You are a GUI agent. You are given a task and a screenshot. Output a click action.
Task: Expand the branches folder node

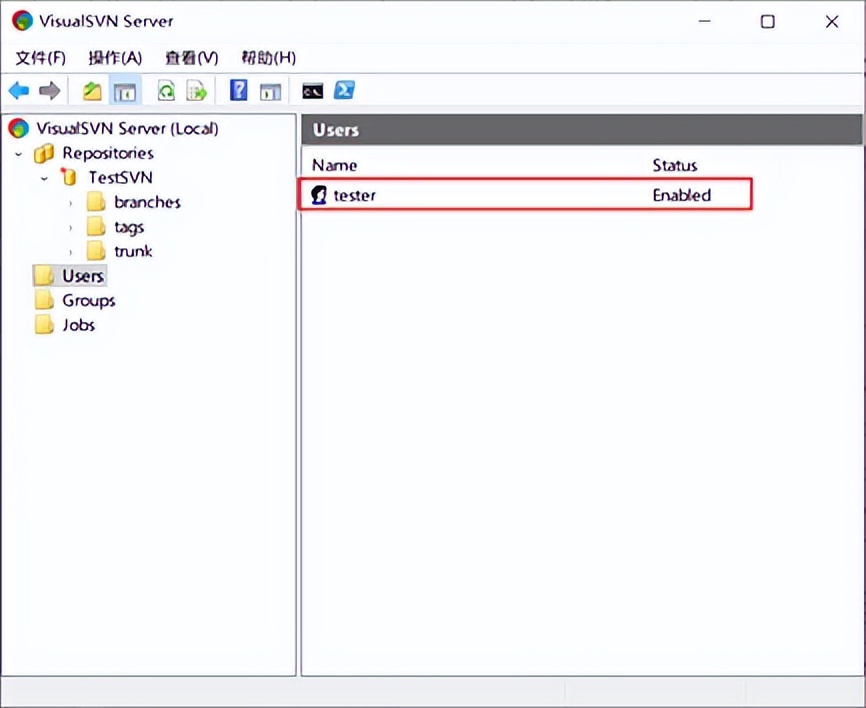(x=70, y=203)
